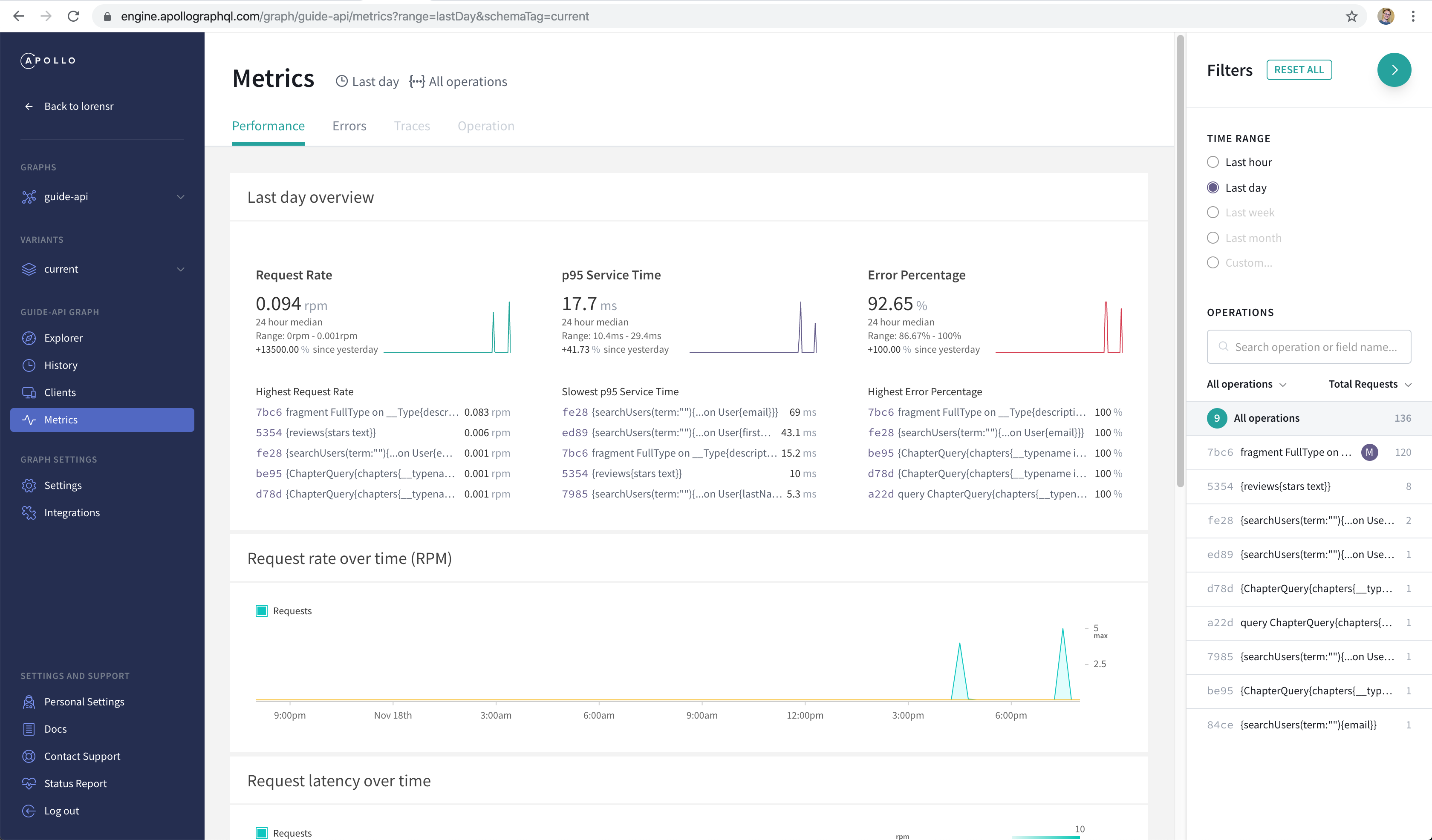
Task: Open 7bc6 fragment FullType in Highest Request Rate
Action: 383,412
